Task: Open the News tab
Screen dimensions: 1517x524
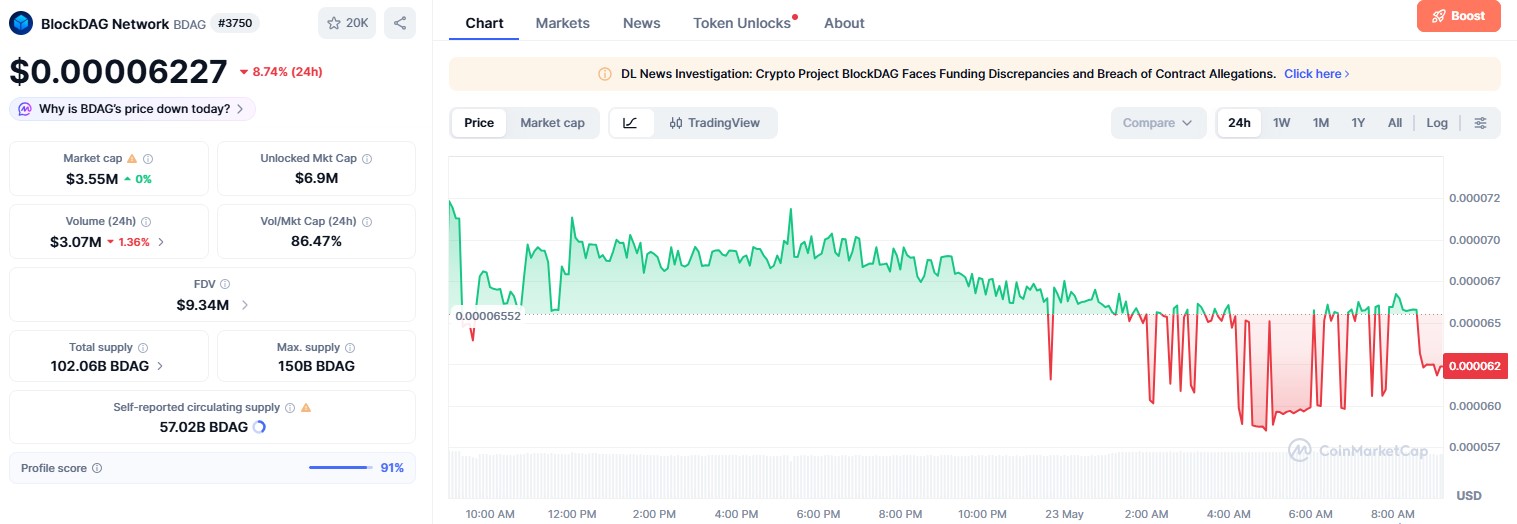Action: [x=641, y=23]
